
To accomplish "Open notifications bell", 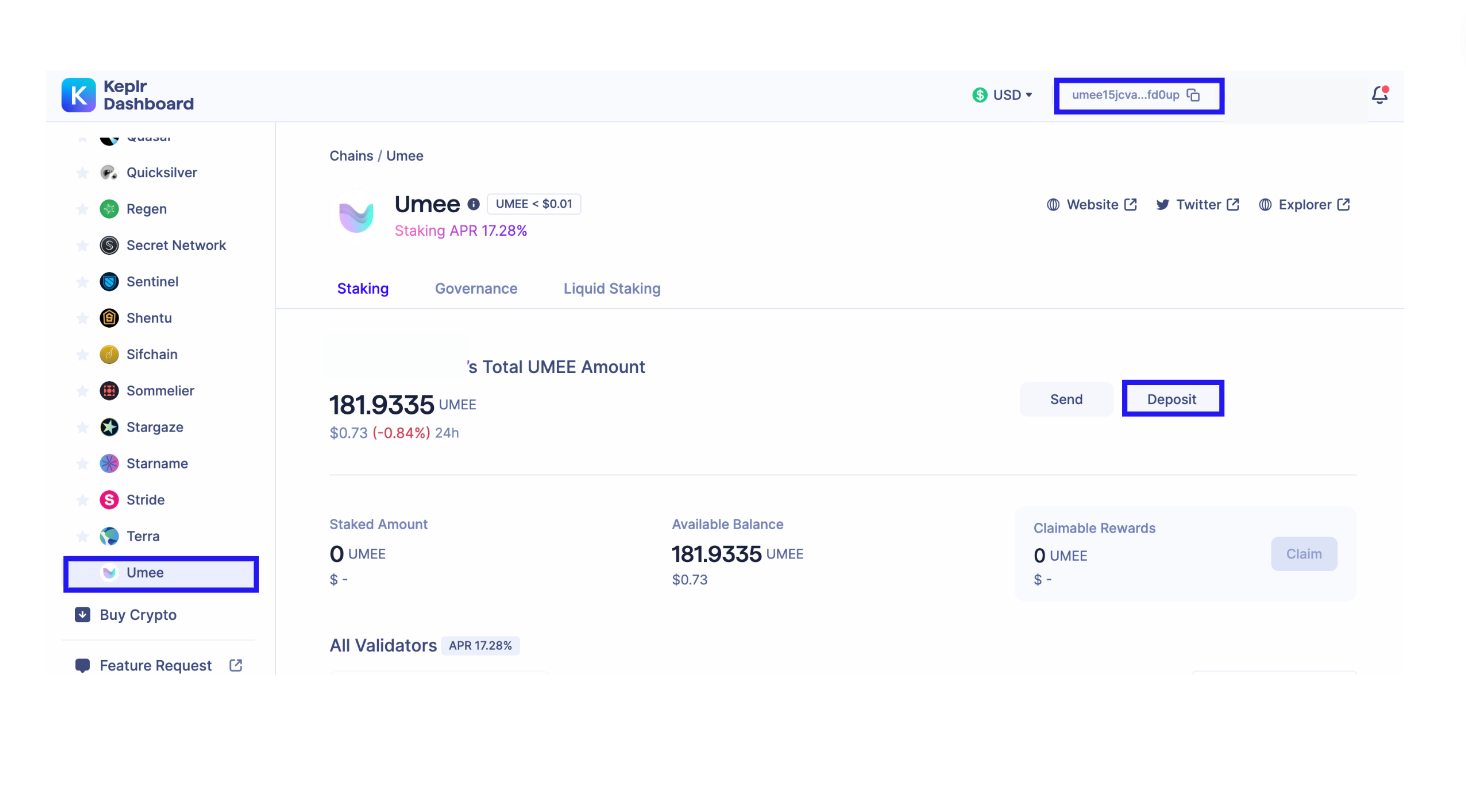I will [x=1380, y=95].
